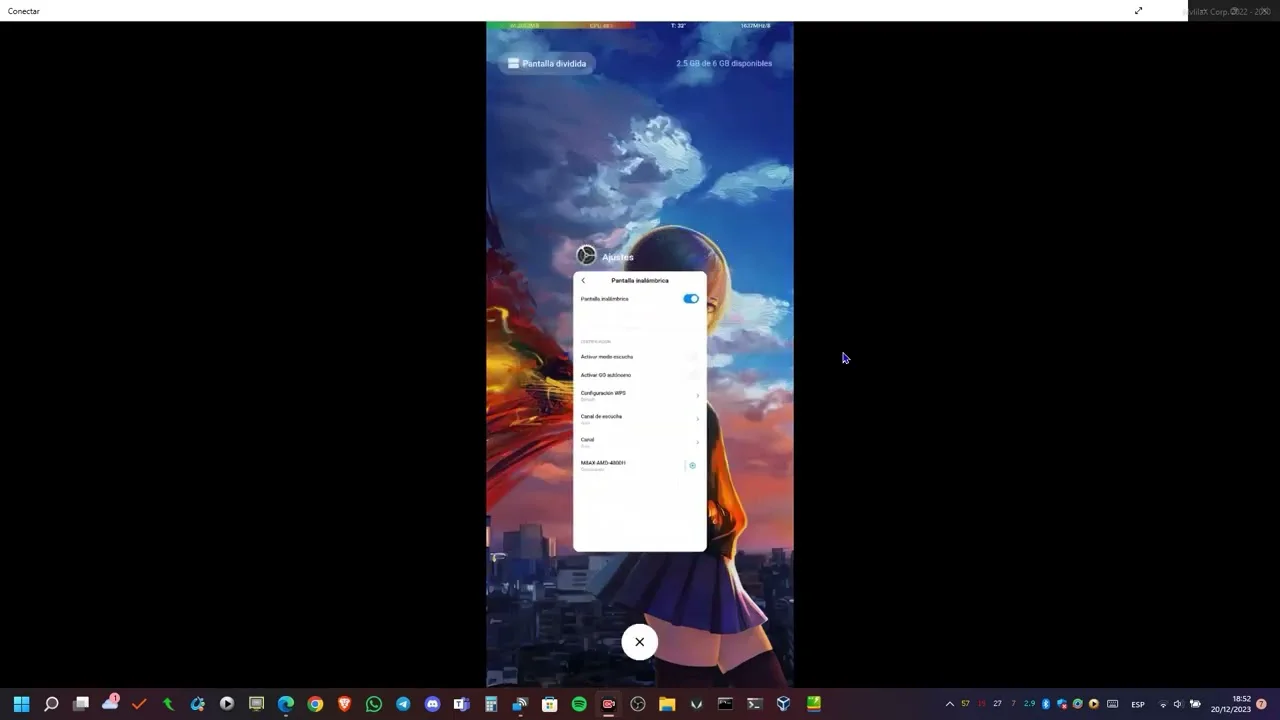This screenshot has width=1280, height=720.
Task: Select the M8AX-AMD-4800H device entry
Action: pyautogui.click(x=620, y=465)
